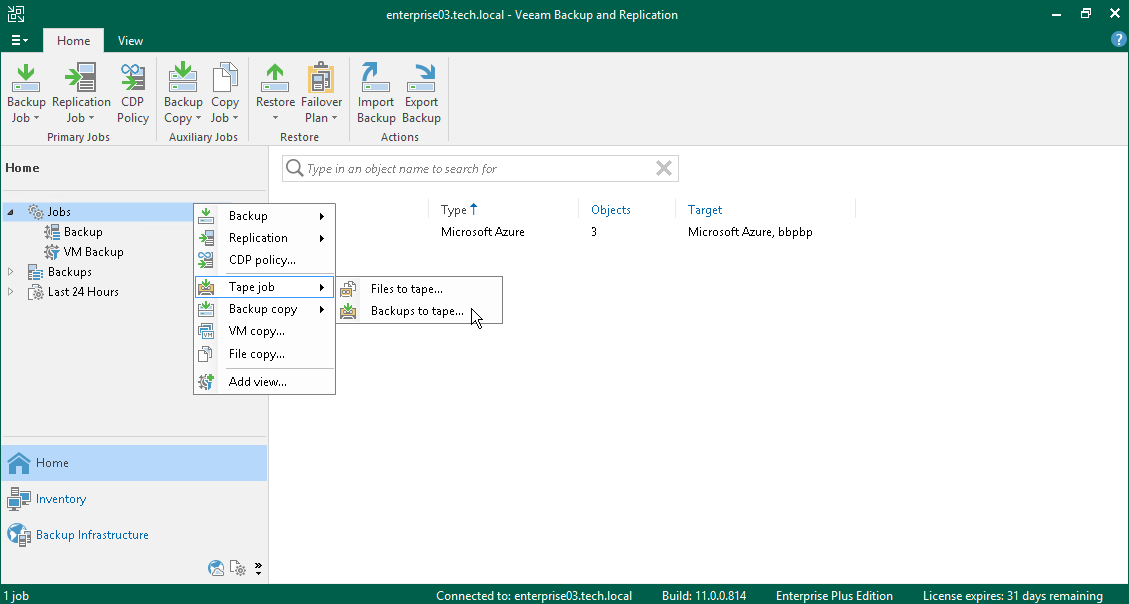Switch to the Home ribbon tab
This screenshot has width=1129, height=604.
73,40
